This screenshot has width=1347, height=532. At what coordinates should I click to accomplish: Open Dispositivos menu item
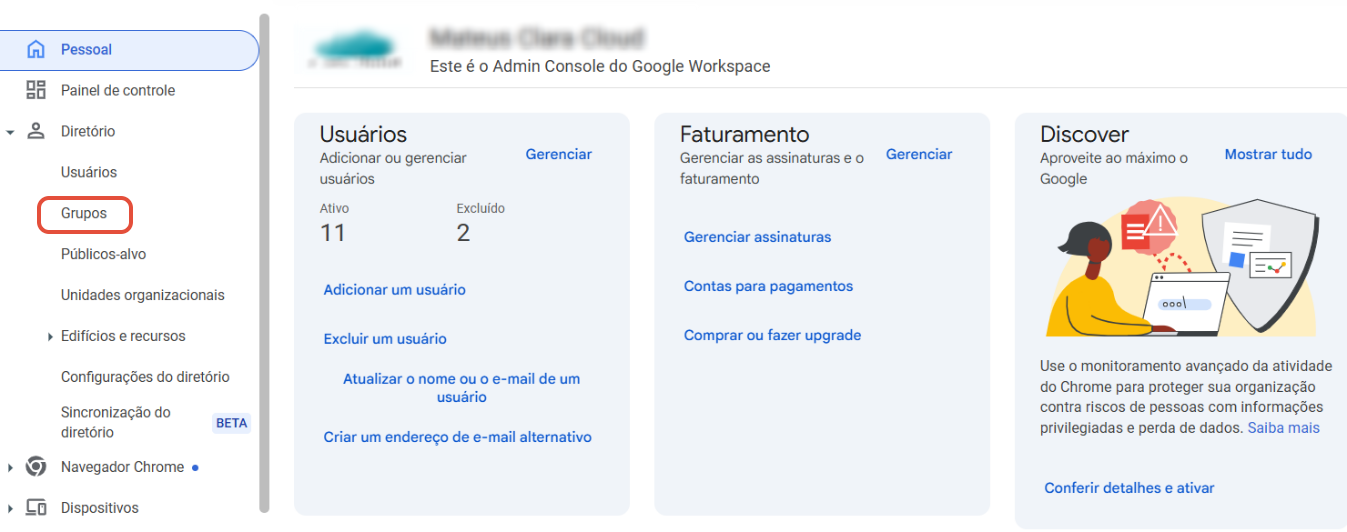point(100,508)
